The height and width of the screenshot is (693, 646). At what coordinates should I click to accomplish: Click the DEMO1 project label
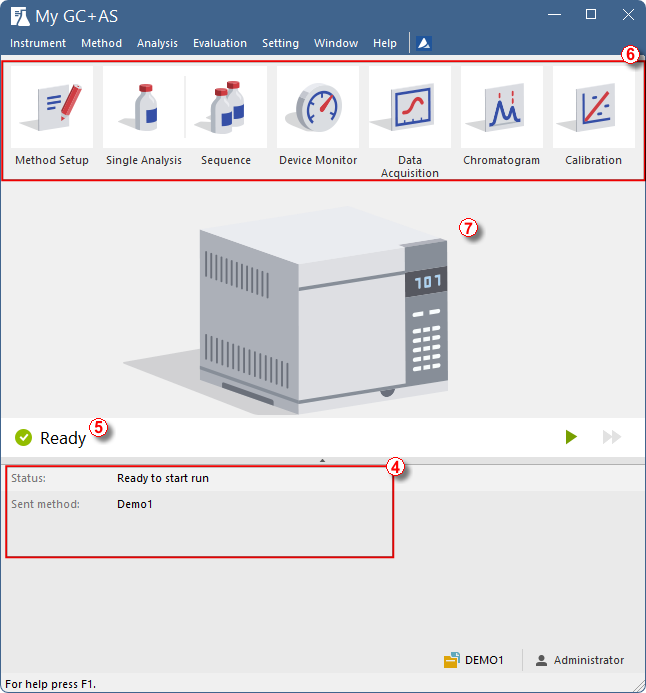click(x=484, y=660)
